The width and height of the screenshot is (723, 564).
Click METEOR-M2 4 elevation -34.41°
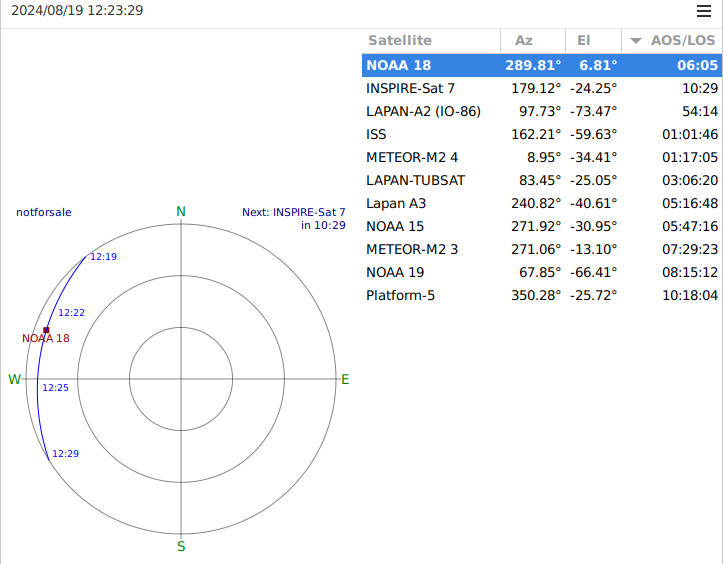(593, 157)
